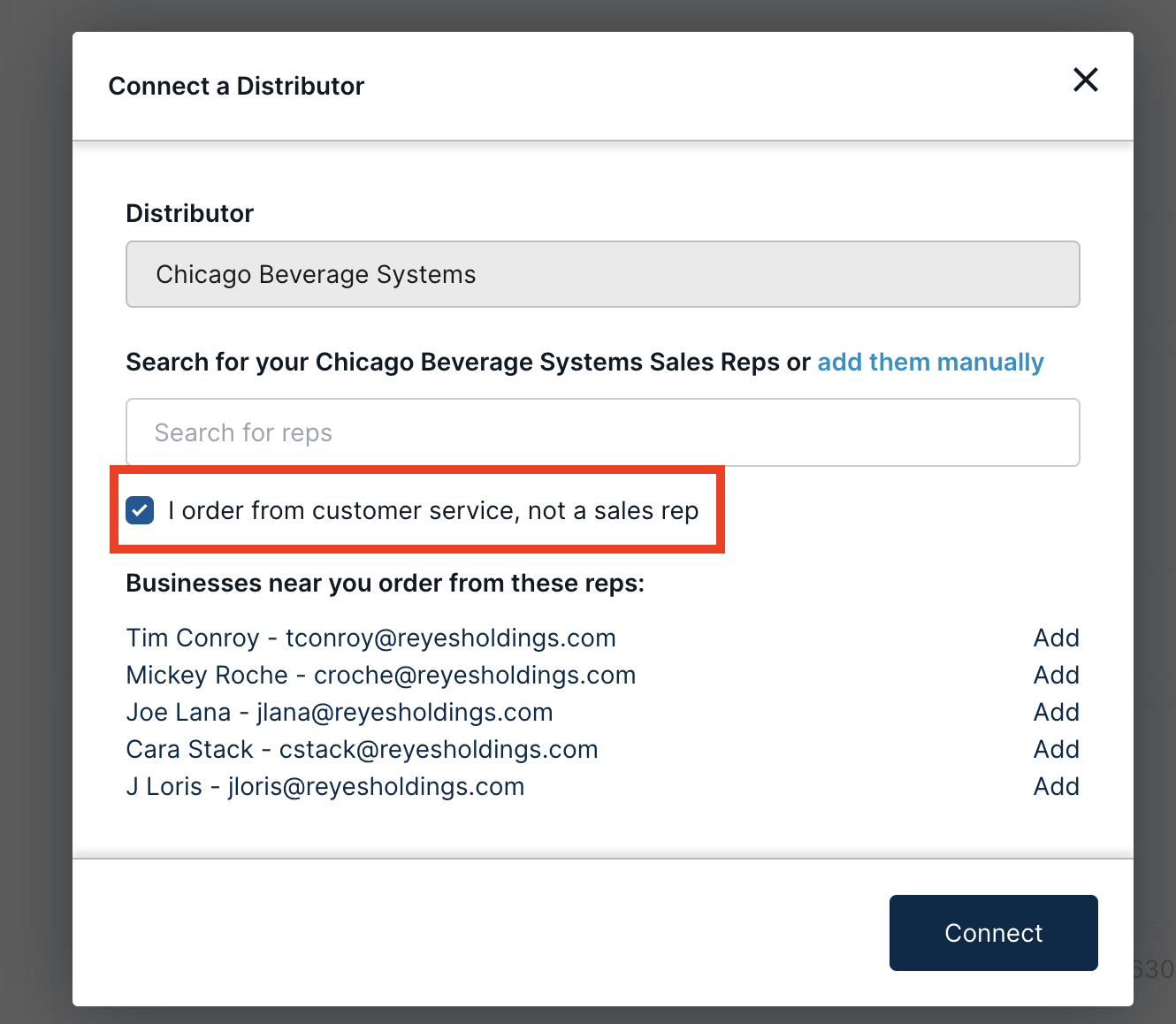Image resolution: width=1176 pixels, height=1024 pixels.
Task: Uncheck the customer service order checkbox
Action: pyautogui.click(x=140, y=510)
